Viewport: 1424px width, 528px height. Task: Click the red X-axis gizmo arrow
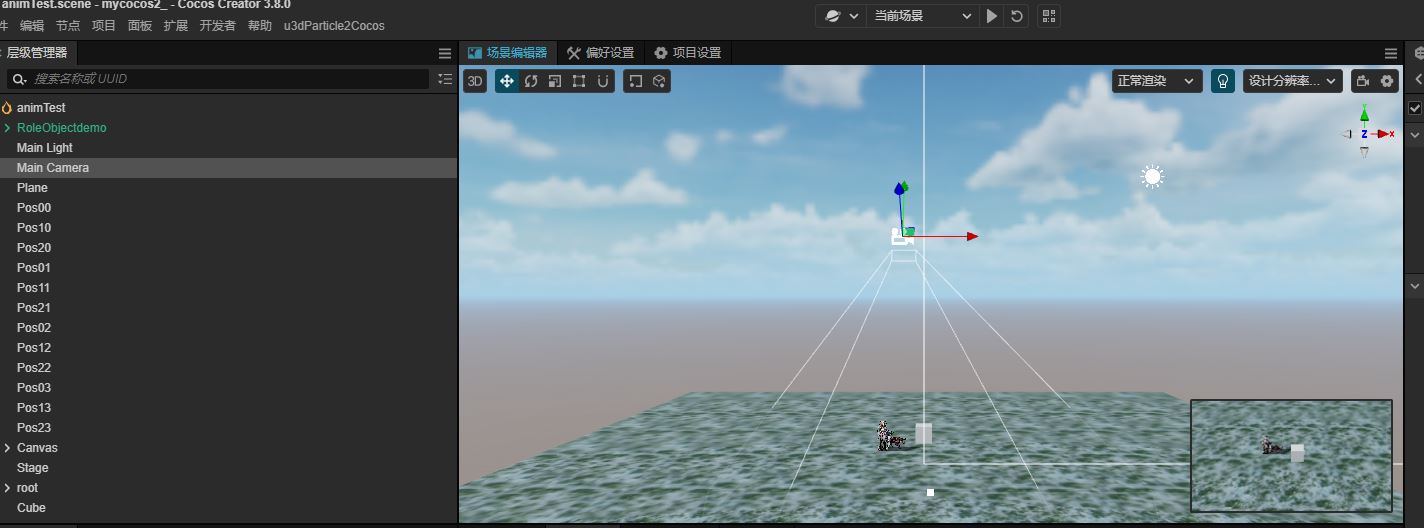pos(971,237)
